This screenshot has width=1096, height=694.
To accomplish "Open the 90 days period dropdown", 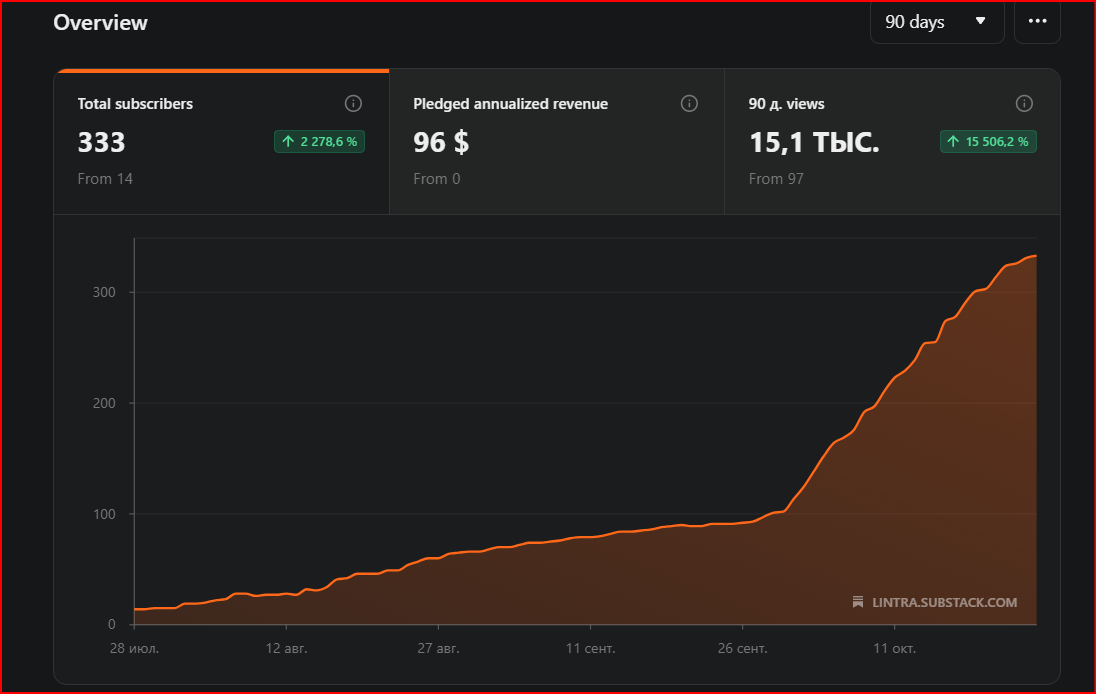I will pos(937,22).
